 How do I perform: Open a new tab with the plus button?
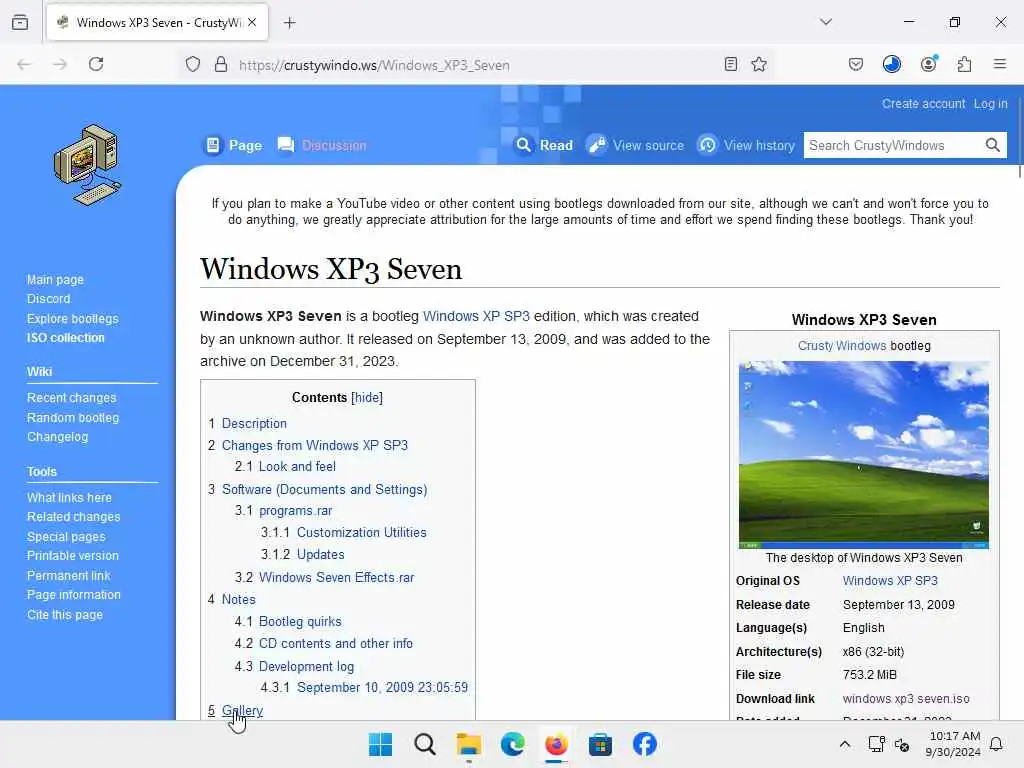coord(290,23)
